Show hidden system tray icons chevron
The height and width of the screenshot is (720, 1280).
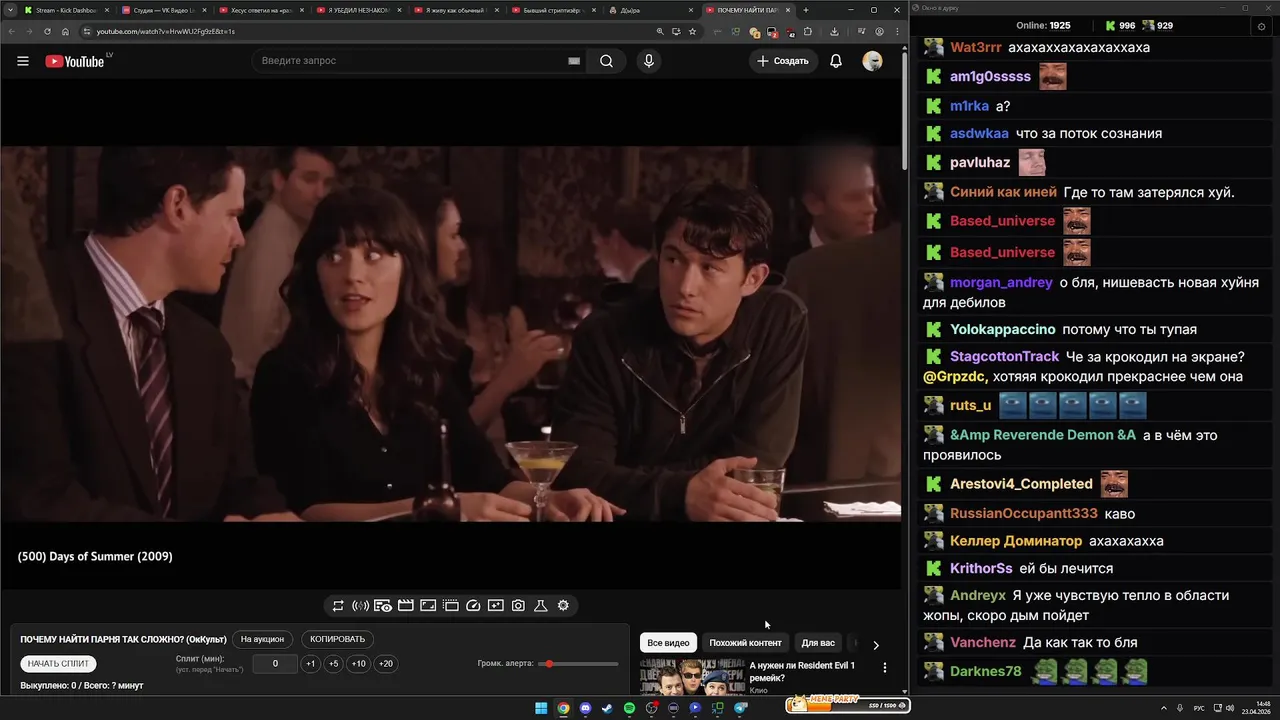[1165, 708]
